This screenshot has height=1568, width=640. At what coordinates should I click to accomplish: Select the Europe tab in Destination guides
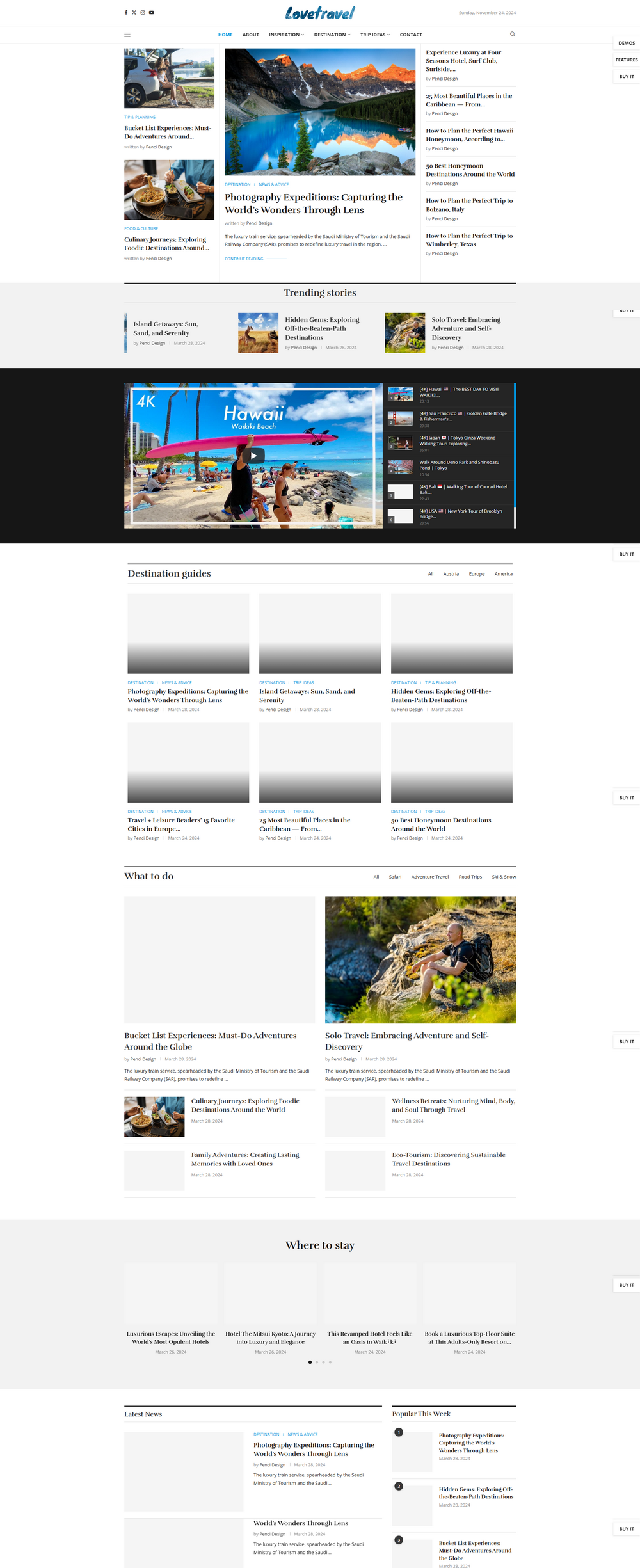[476, 574]
